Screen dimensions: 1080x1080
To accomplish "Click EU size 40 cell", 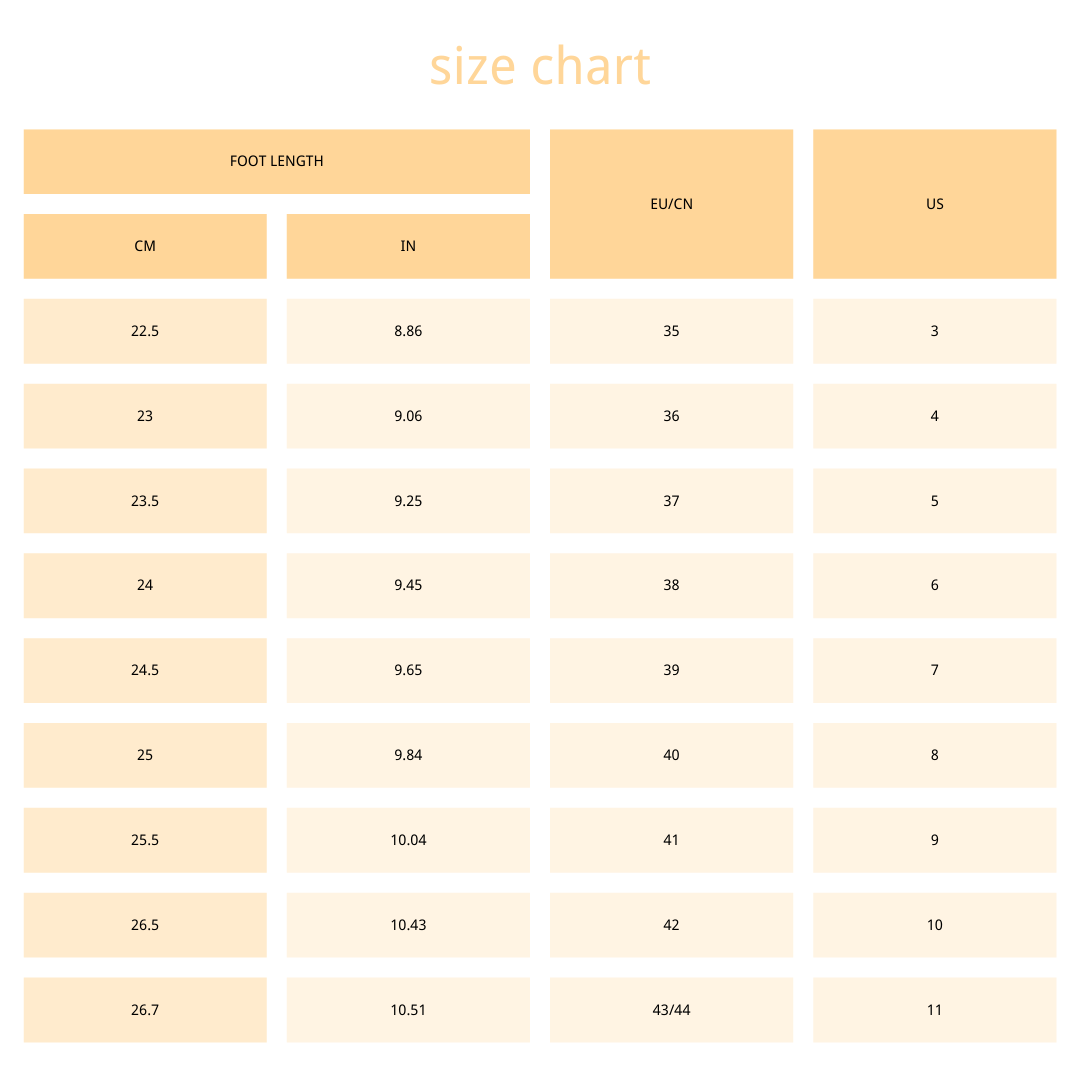I will pos(672,755).
